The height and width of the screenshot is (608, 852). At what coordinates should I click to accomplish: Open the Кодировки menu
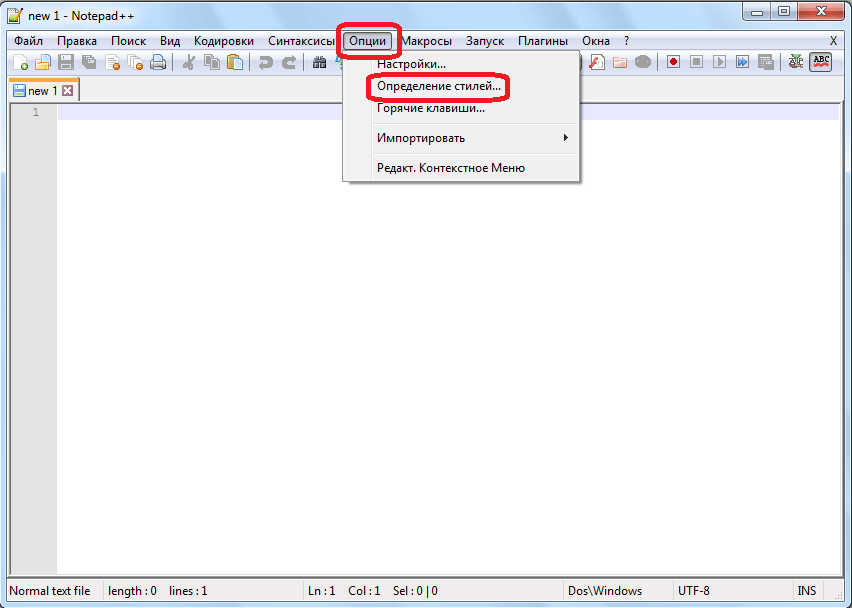click(x=224, y=41)
